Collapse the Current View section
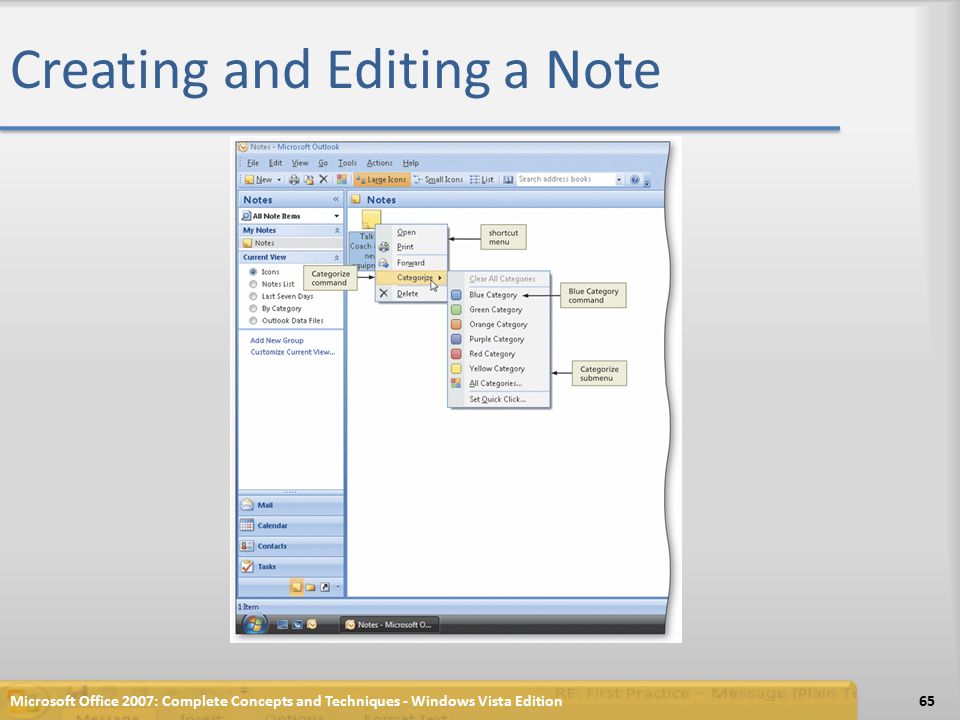This screenshot has width=960, height=720. [x=337, y=257]
